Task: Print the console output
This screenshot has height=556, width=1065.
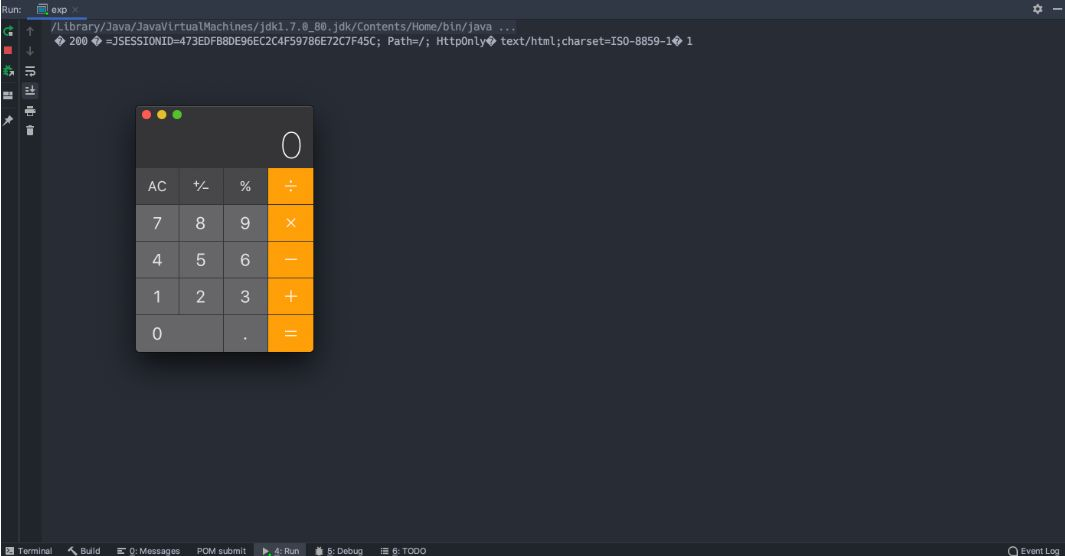Action: (x=30, y=110)
